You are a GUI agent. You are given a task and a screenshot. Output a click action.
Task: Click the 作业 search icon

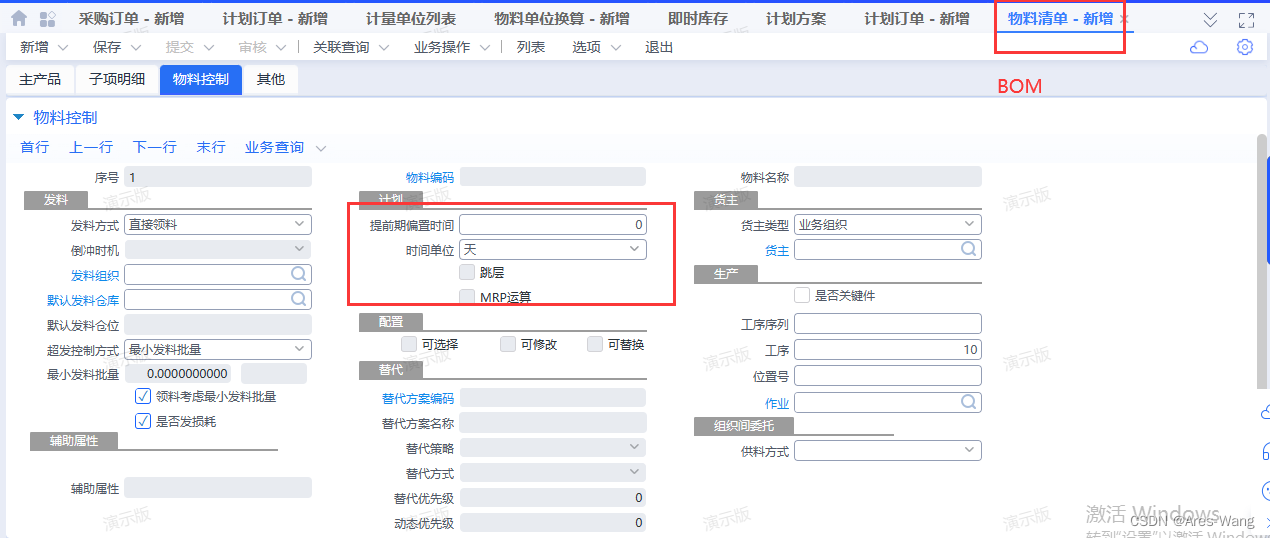969,401
